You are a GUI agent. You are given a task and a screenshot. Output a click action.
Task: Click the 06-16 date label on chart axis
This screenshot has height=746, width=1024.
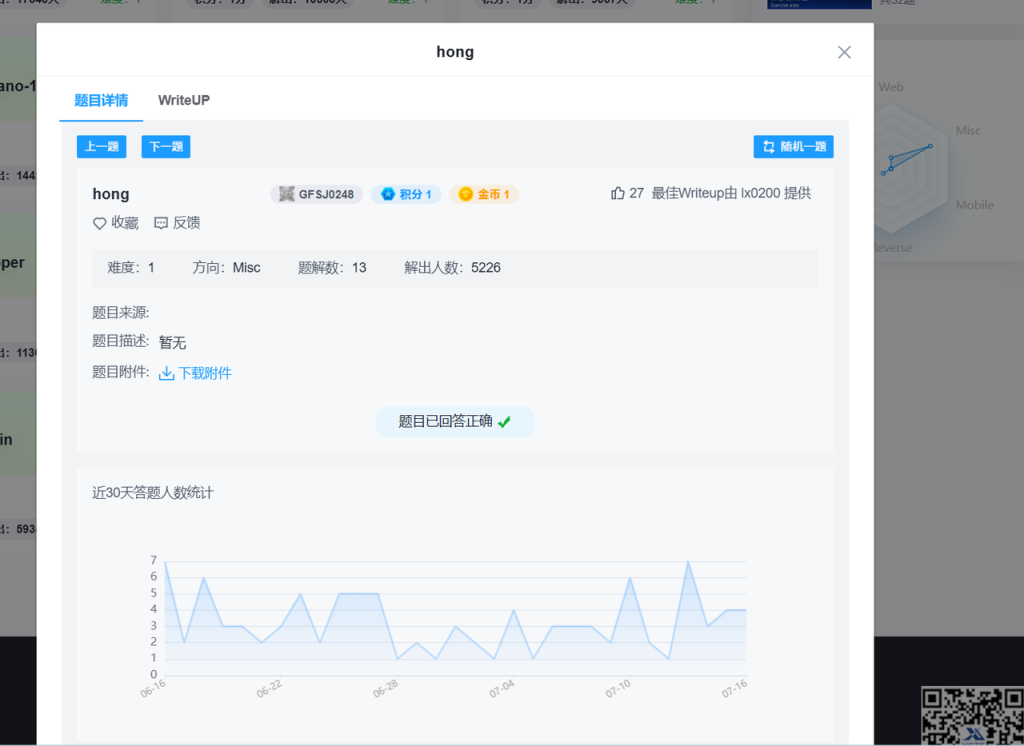point(154,687)
